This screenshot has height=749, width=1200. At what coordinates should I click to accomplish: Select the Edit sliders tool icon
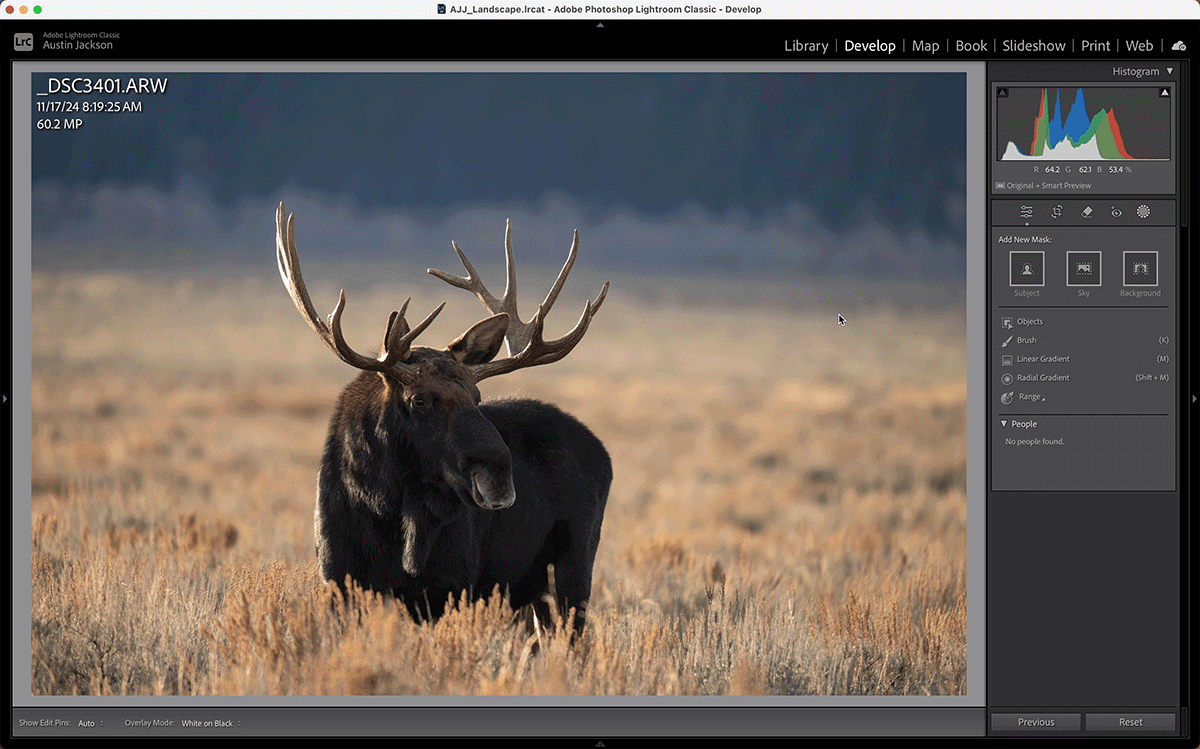(x=1026, y=212)
